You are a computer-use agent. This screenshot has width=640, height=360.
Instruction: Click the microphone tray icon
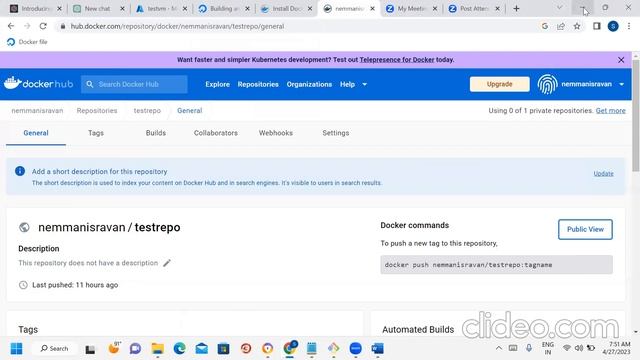tap(529, 348)
